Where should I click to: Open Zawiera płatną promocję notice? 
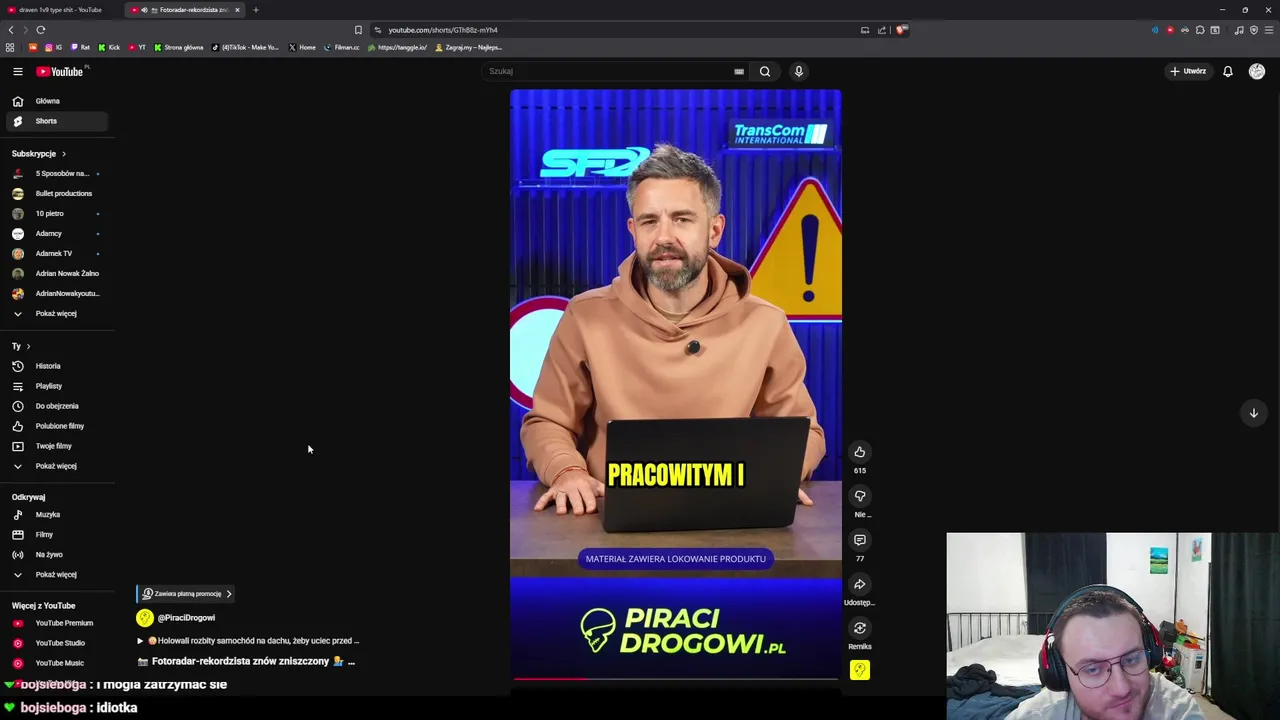tap(186, 594)
